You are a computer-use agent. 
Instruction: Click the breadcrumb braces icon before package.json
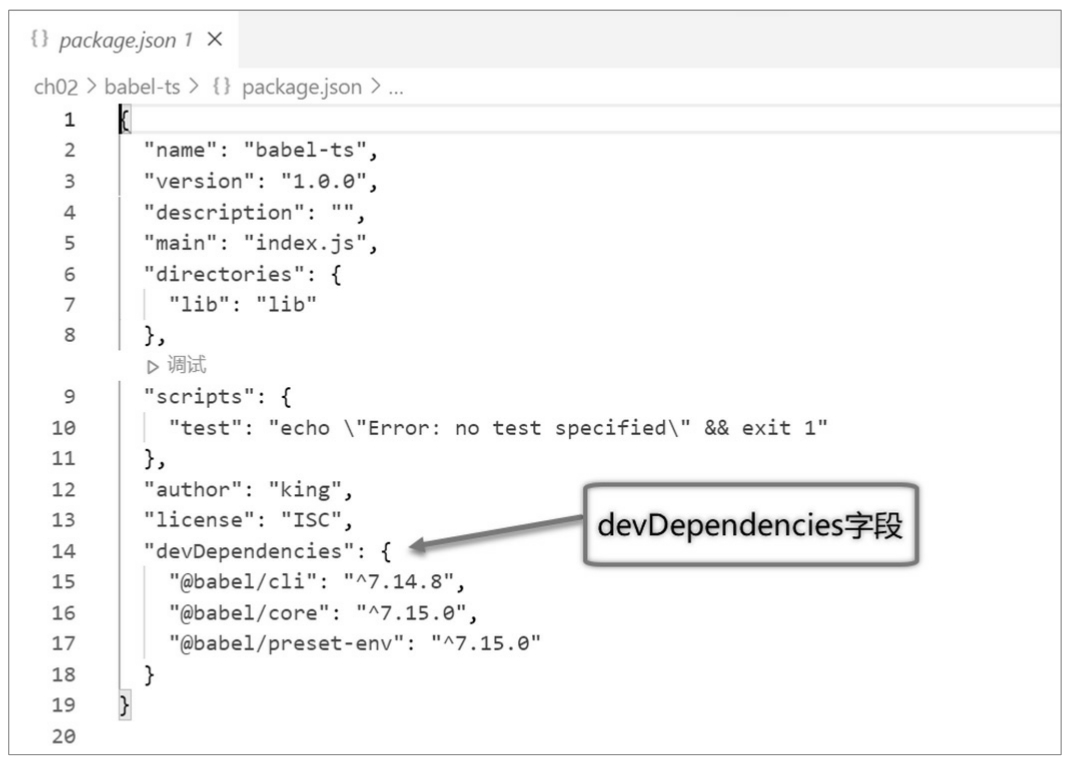222,87
